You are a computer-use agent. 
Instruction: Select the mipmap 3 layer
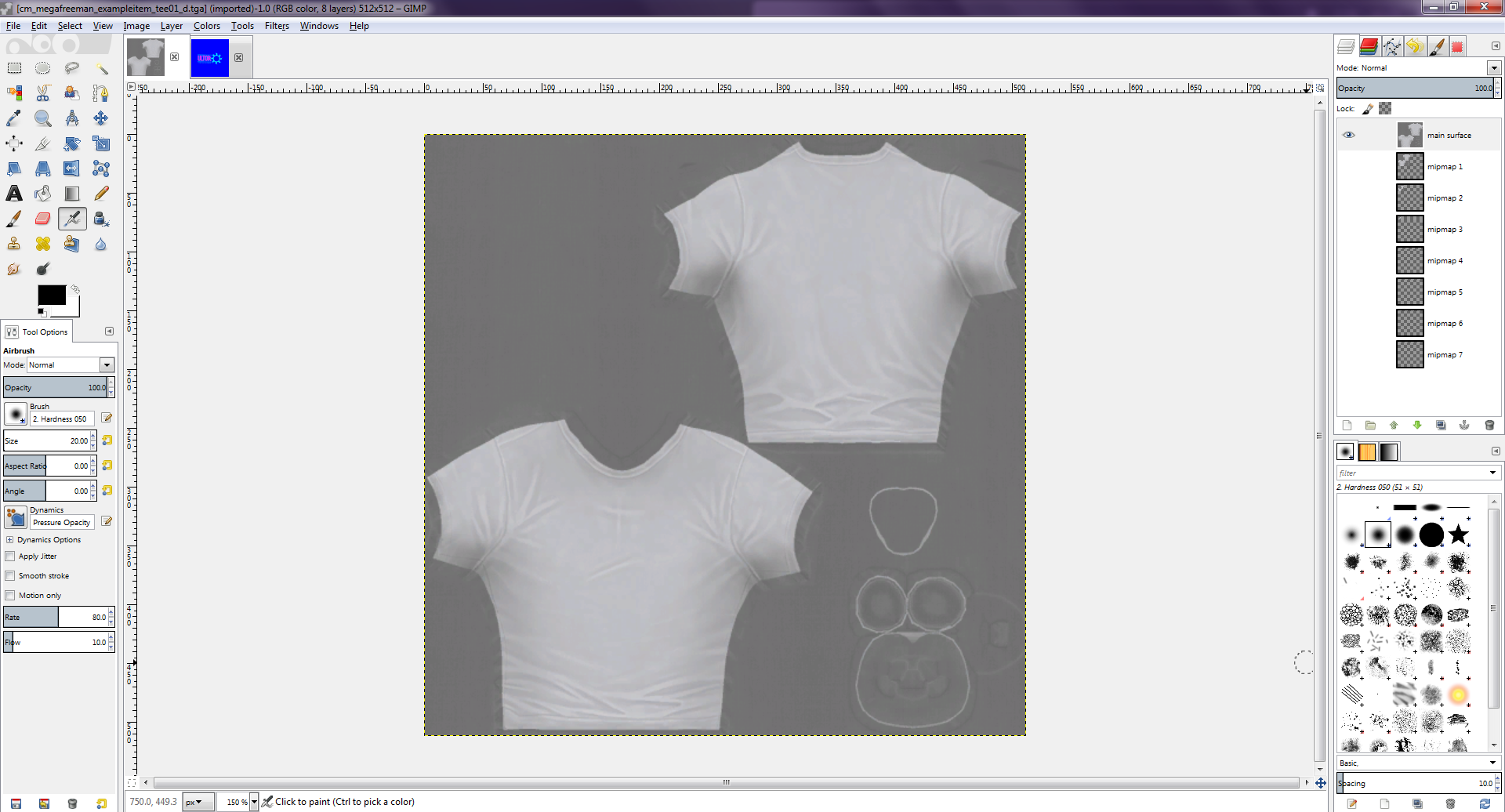tap(1419, 229)
